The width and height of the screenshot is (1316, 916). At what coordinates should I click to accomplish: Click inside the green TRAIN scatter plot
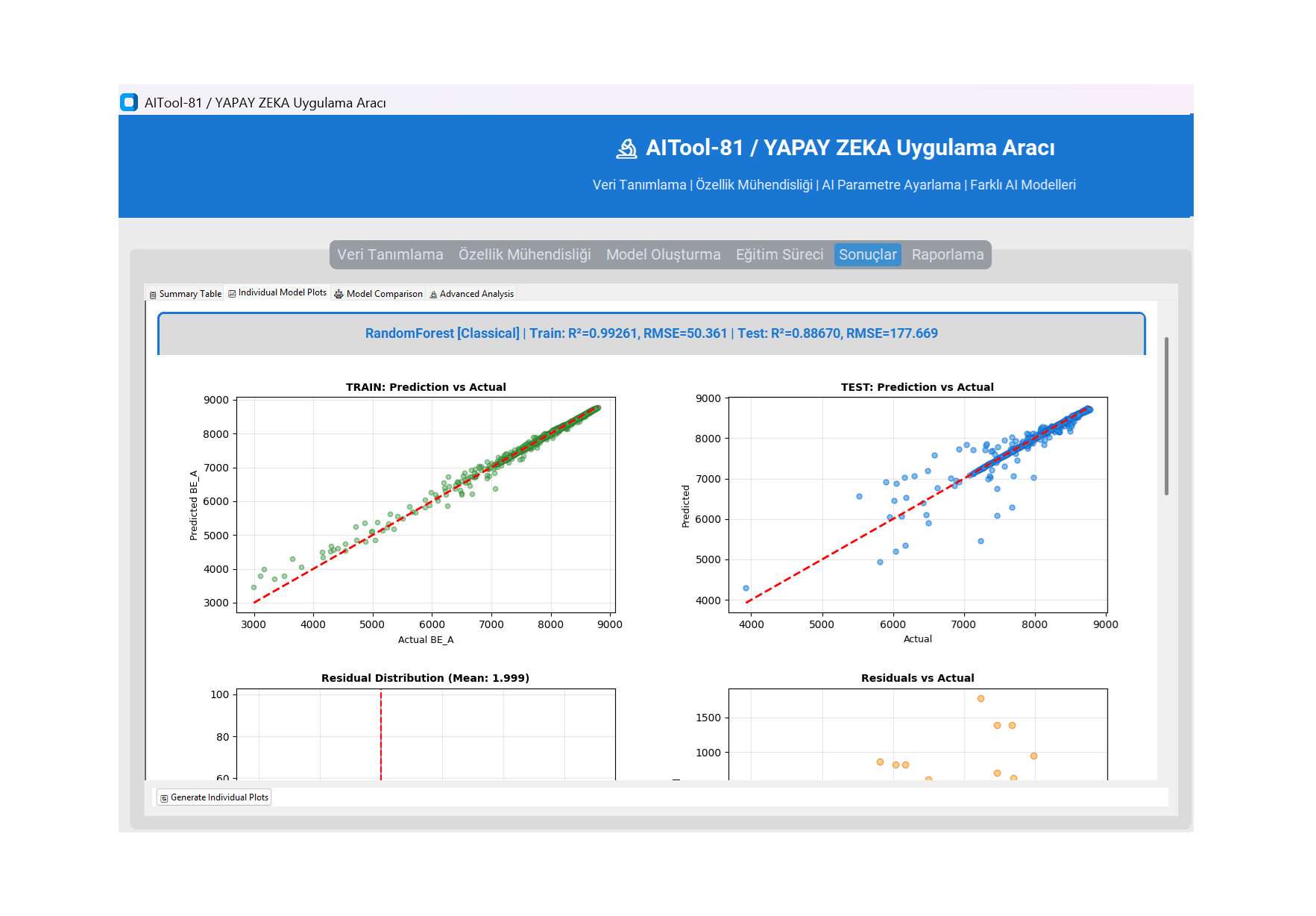pos(426,505)
